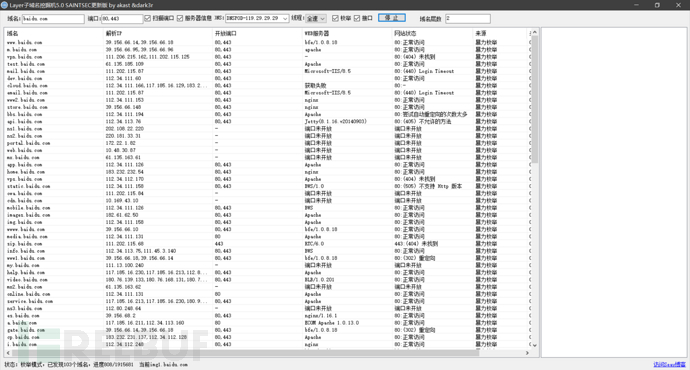Click the 停止 button
This screenshot has height=370, width=690.
(x=392, y=18)
